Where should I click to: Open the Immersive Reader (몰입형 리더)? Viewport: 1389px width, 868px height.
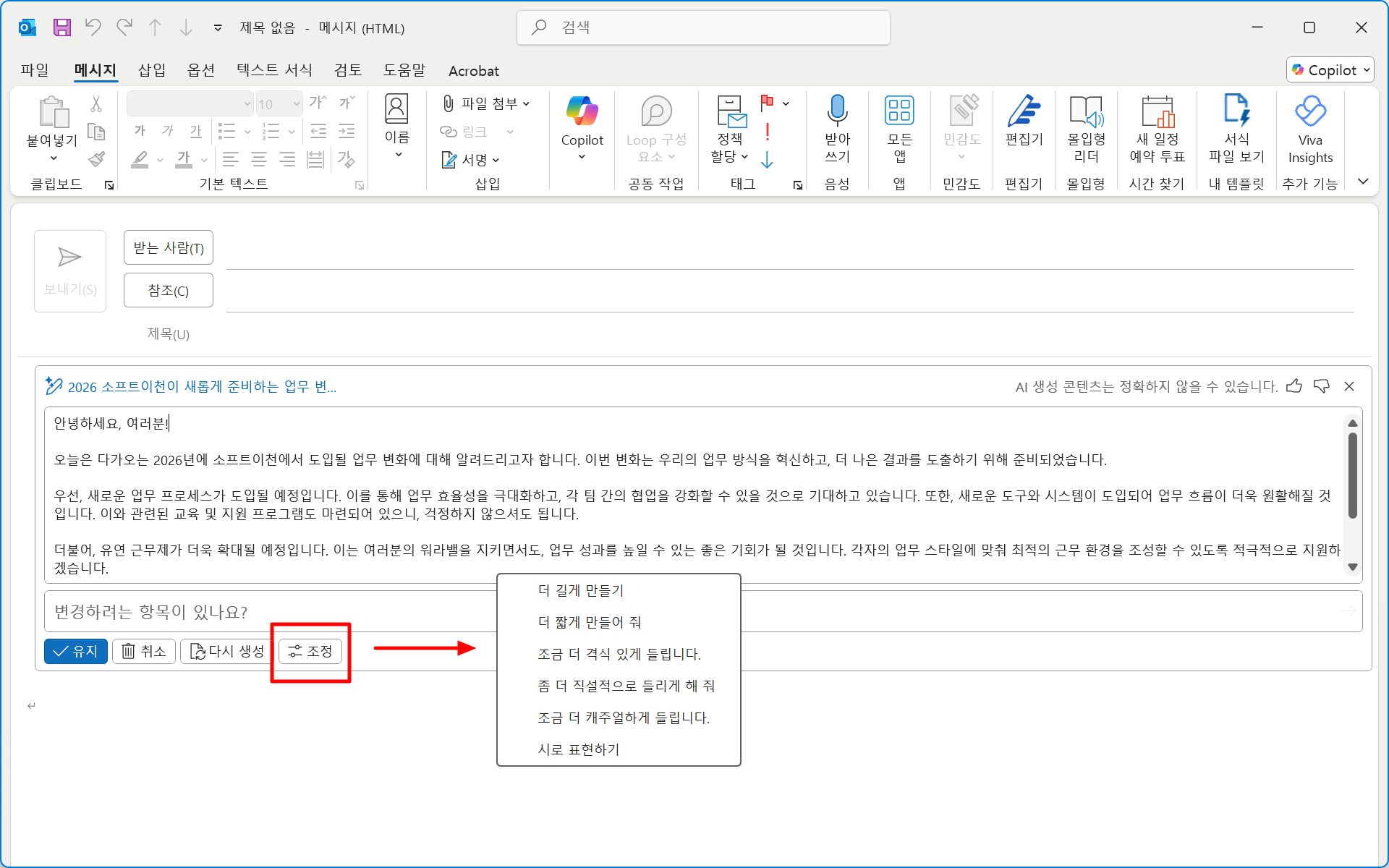1086,112
